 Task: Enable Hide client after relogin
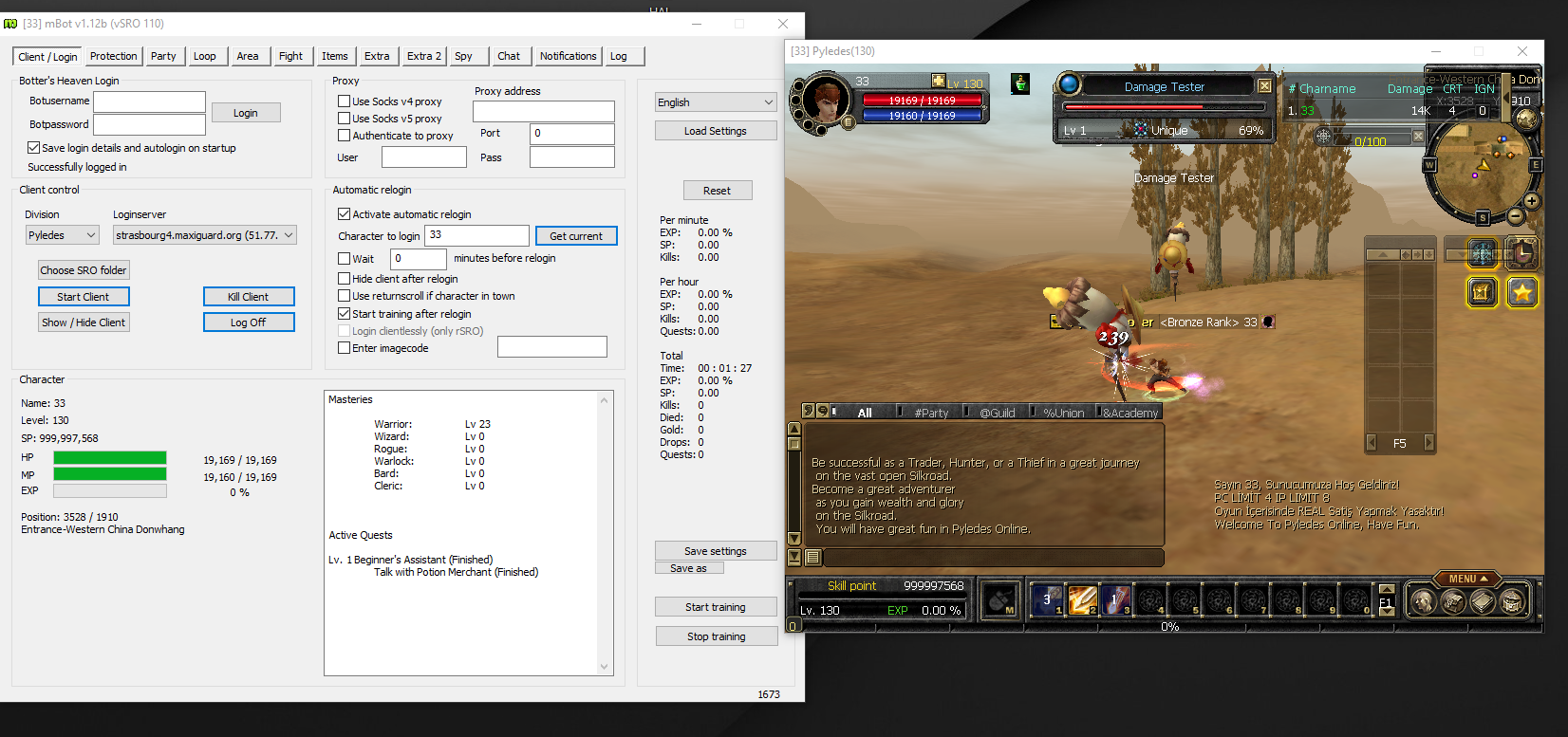click(345, 279)
